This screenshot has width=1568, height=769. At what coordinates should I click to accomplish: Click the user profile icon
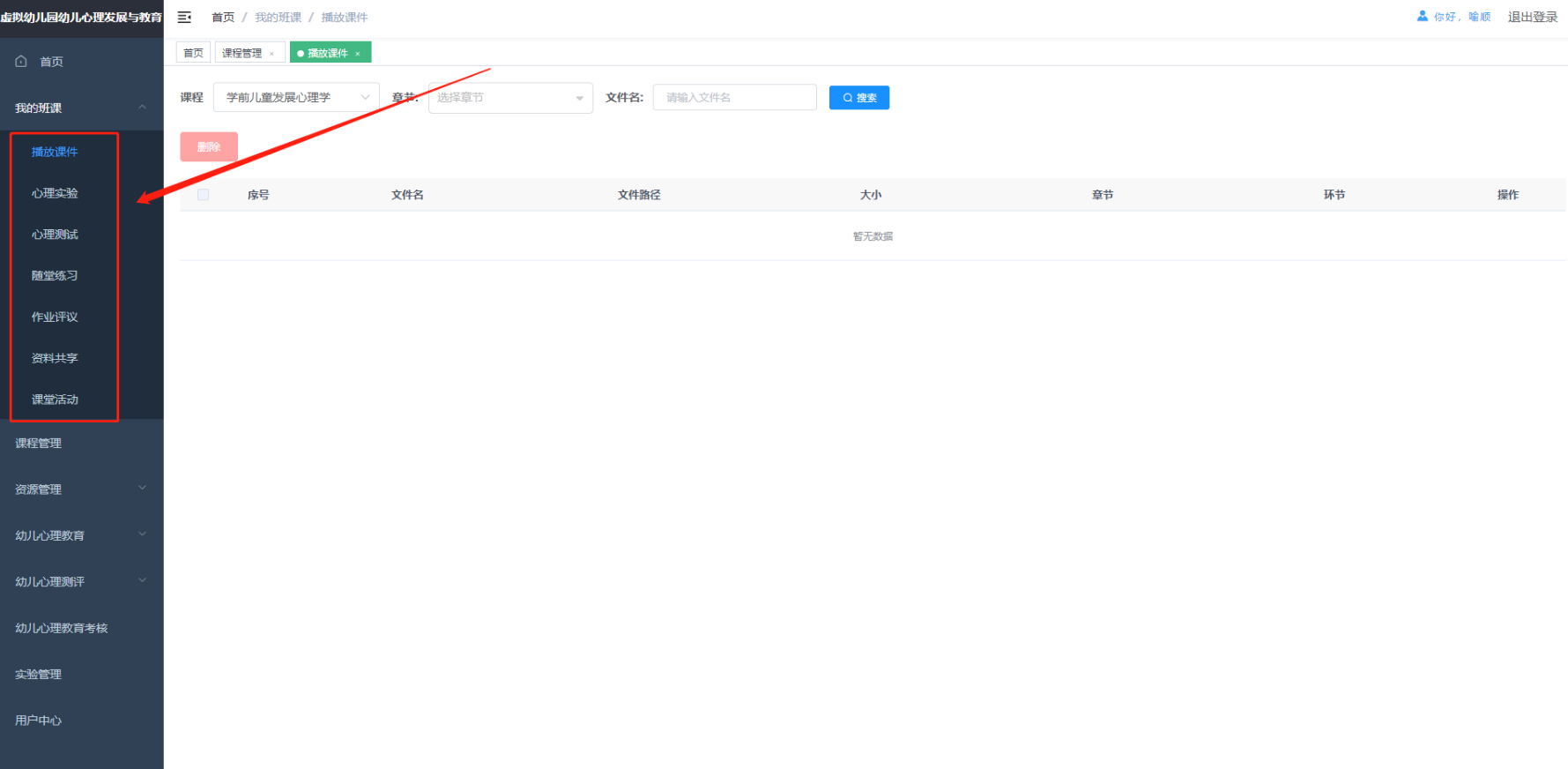[1422, 16]
